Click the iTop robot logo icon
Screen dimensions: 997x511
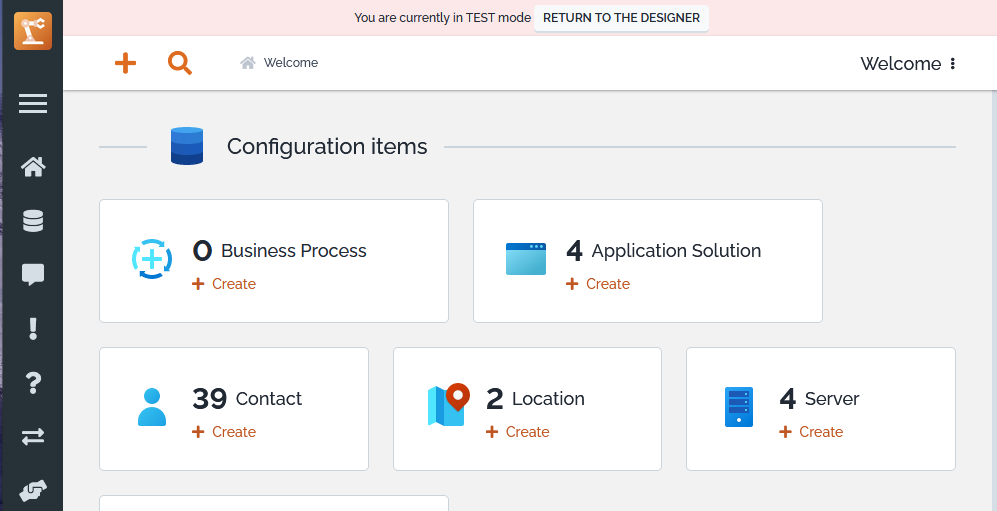click(x=32, y=30)
